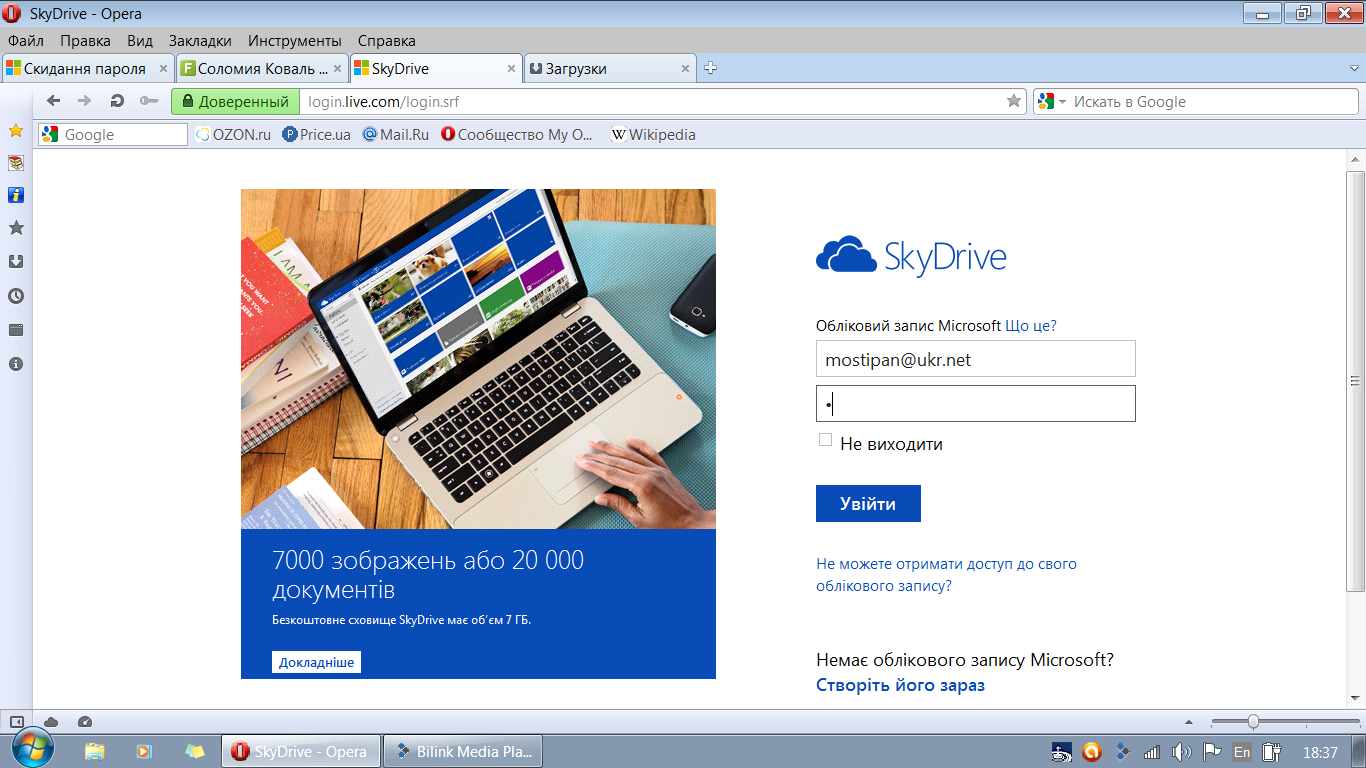Open the Закладки menu
Viewport: 1366px width, 768px height.
200,41
